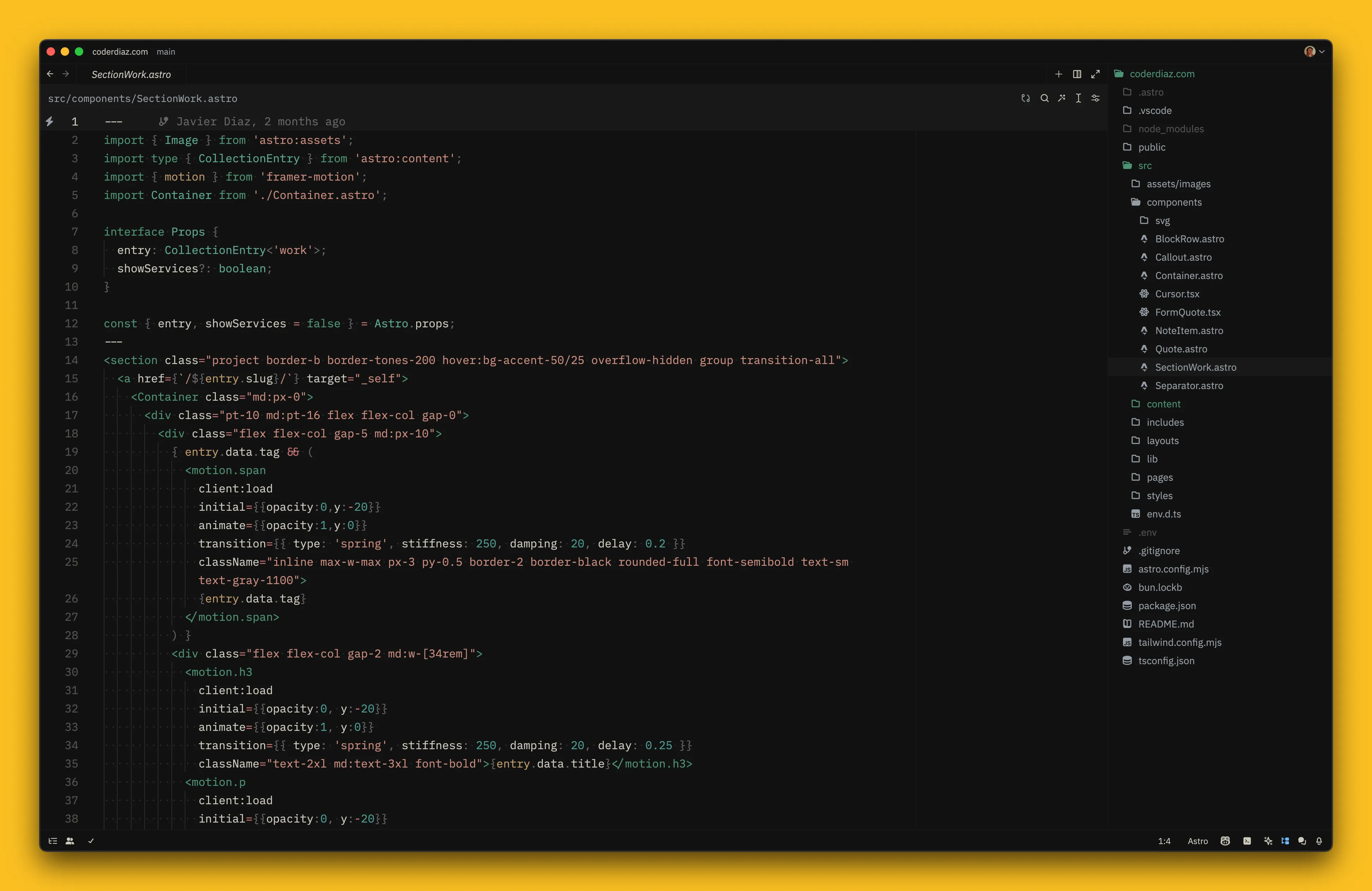Toggle the outline panel icon
The width and height of the screenshot is (1372, 891).
click(x=53, y=841)
